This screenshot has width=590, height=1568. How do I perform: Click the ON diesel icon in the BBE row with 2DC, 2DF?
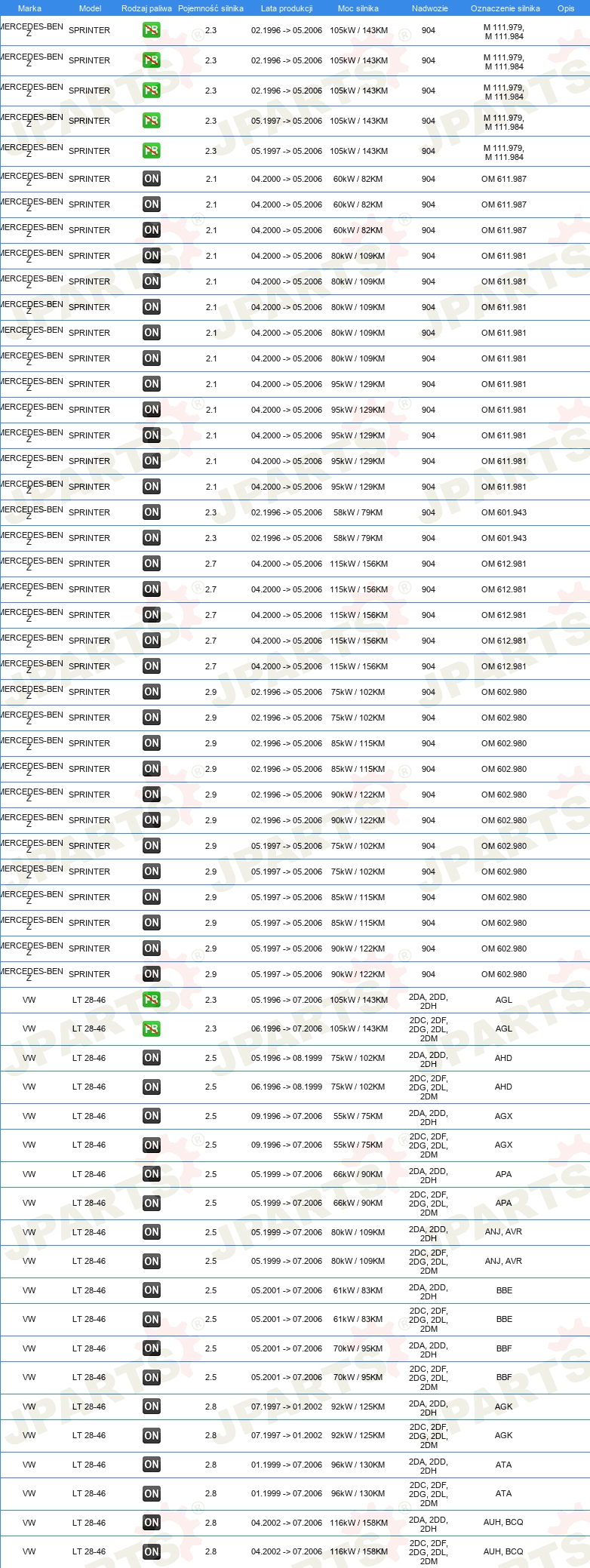[152, 1319]
